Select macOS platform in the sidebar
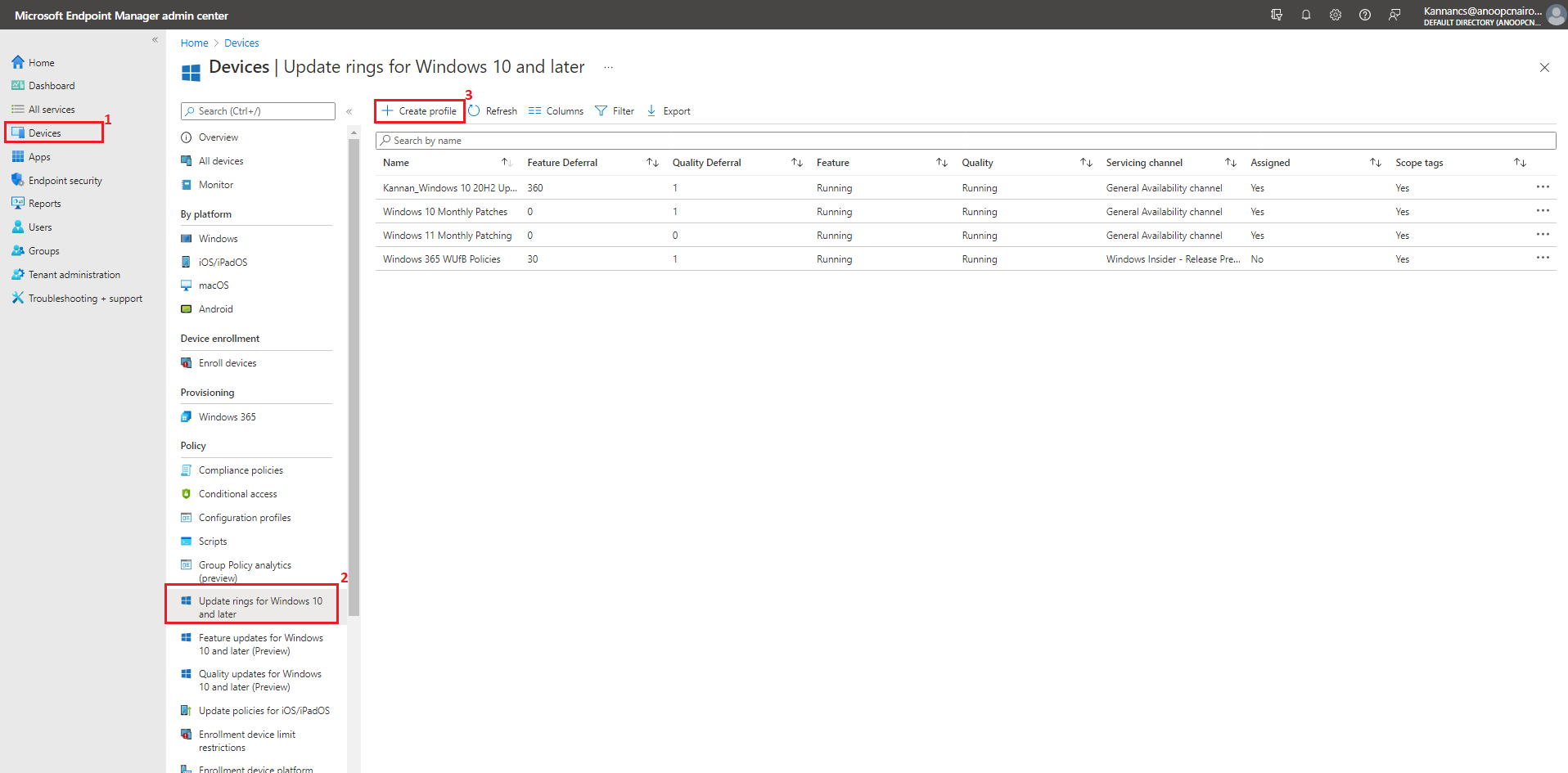1568x773 pixels. click(214, 285)
